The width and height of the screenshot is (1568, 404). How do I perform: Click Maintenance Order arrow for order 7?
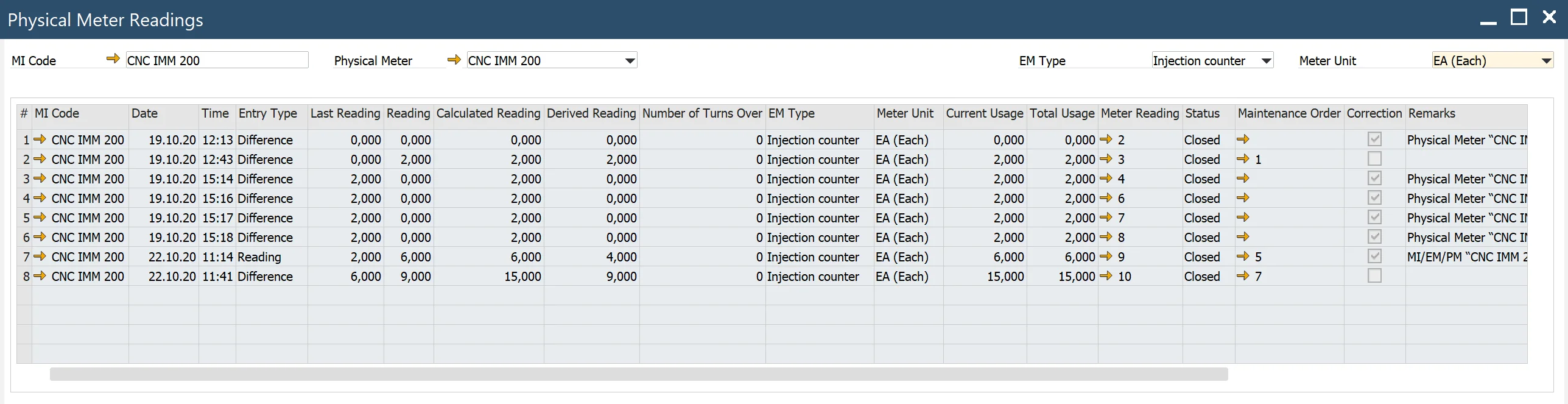(1243, 276)
